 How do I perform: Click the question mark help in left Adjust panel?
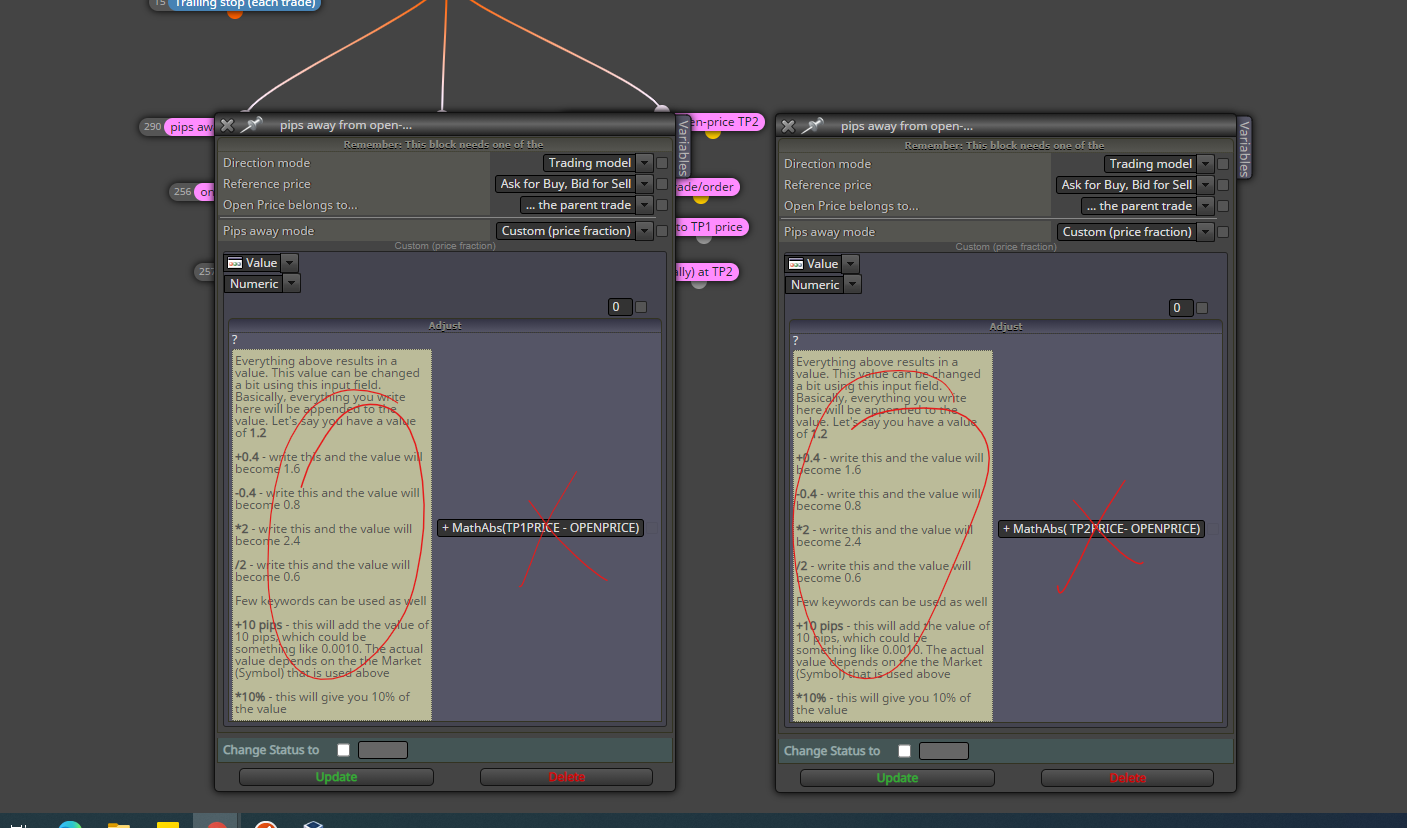pos(235,340)
